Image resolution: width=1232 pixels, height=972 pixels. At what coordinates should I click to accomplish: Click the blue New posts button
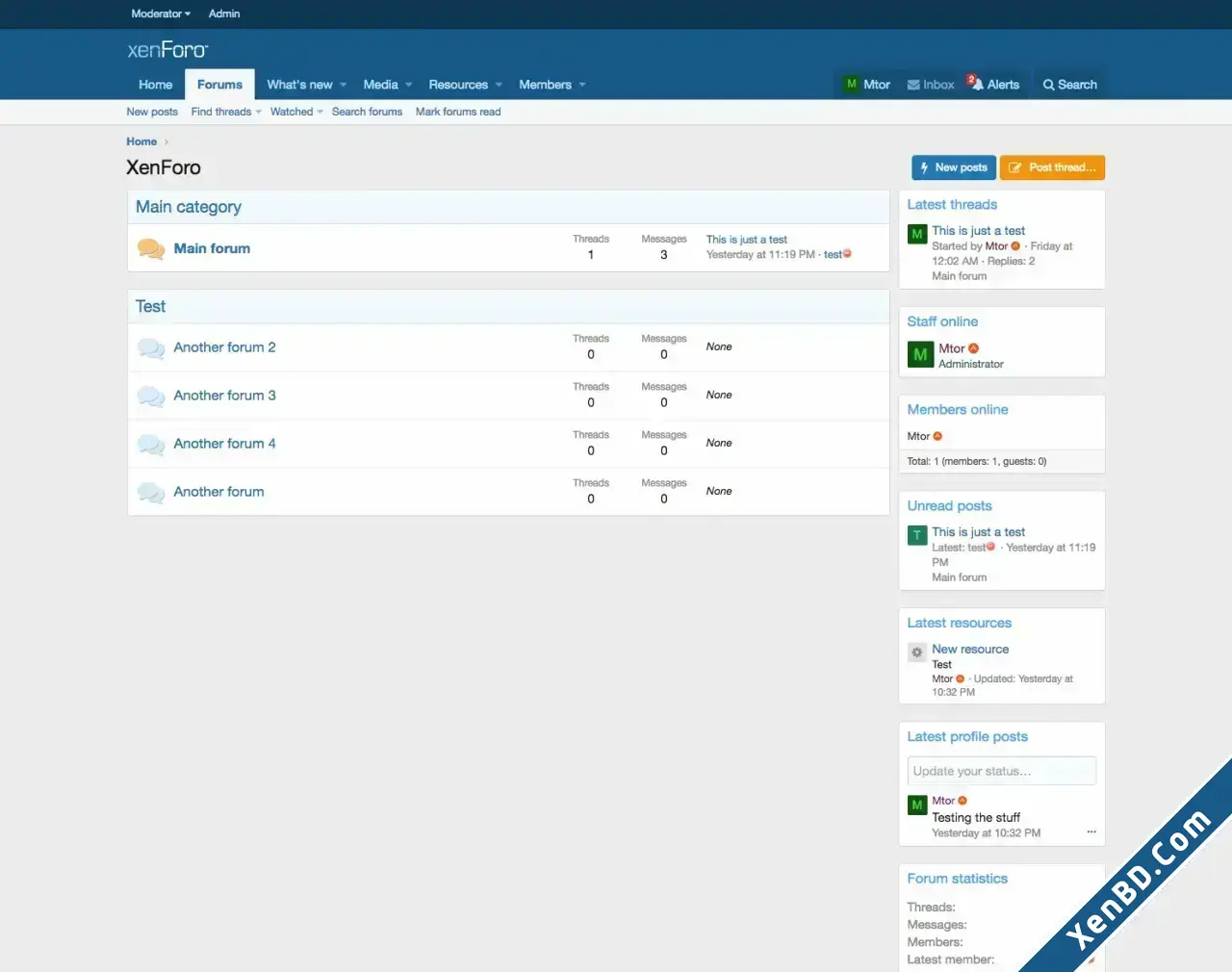pos(954,167)
